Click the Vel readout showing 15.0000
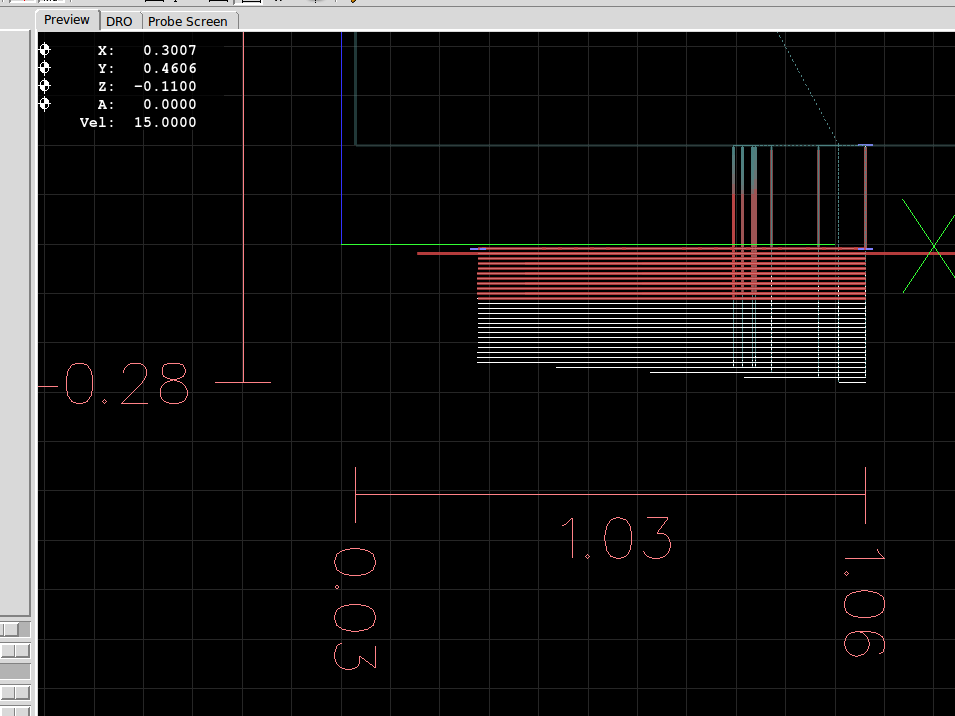 coord(164,122)
